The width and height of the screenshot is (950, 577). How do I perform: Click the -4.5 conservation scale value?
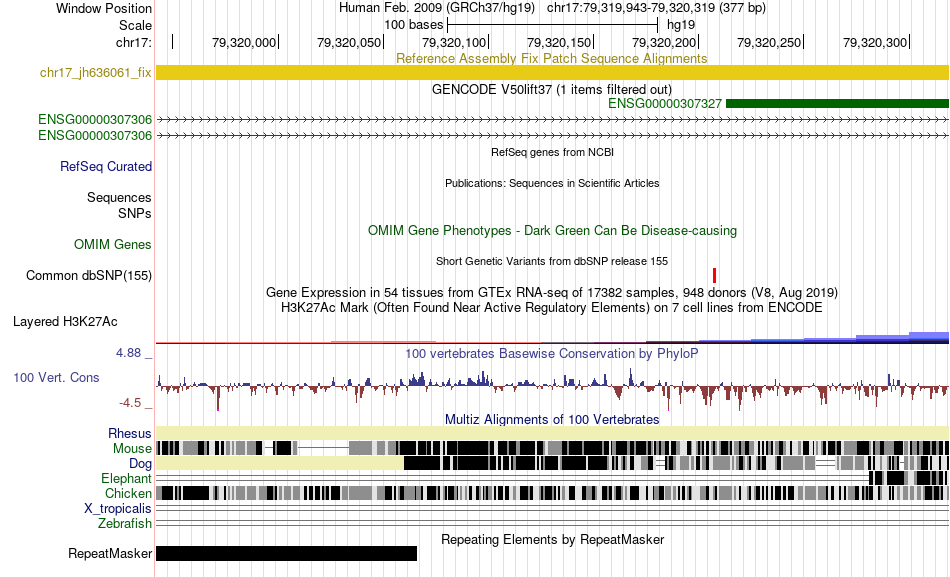pyautogui.click(x=130, y=403)
